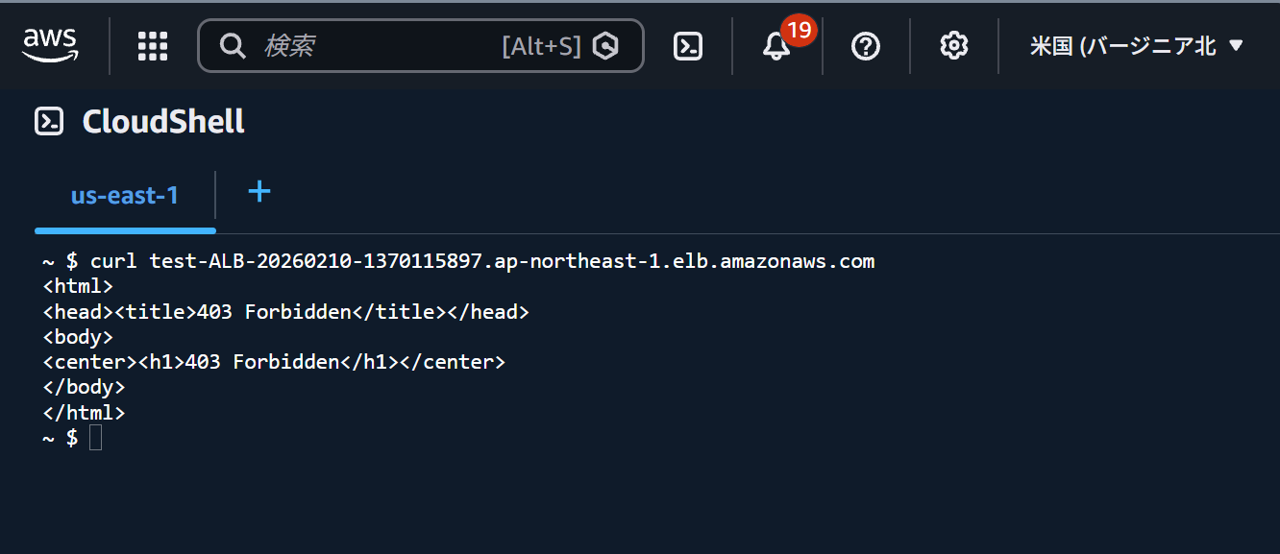This screenshot has height=554, width=1280.
Task: Add a new terminal tab with plus
Action: [x=259, y=192]
